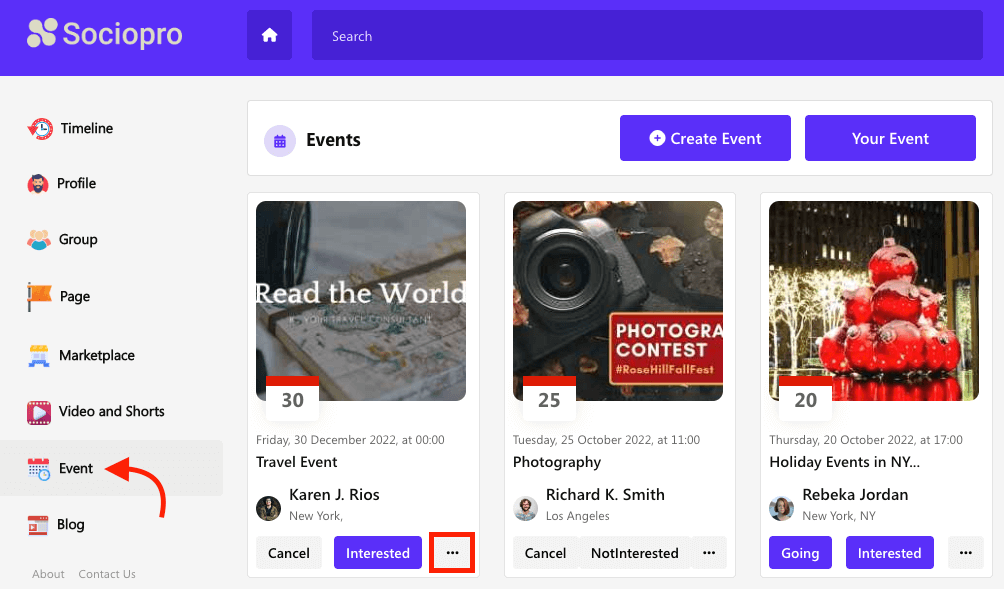Screen dimensions: 1004x589
Task: Click the Video and Shorts icon
Action: 39,411
